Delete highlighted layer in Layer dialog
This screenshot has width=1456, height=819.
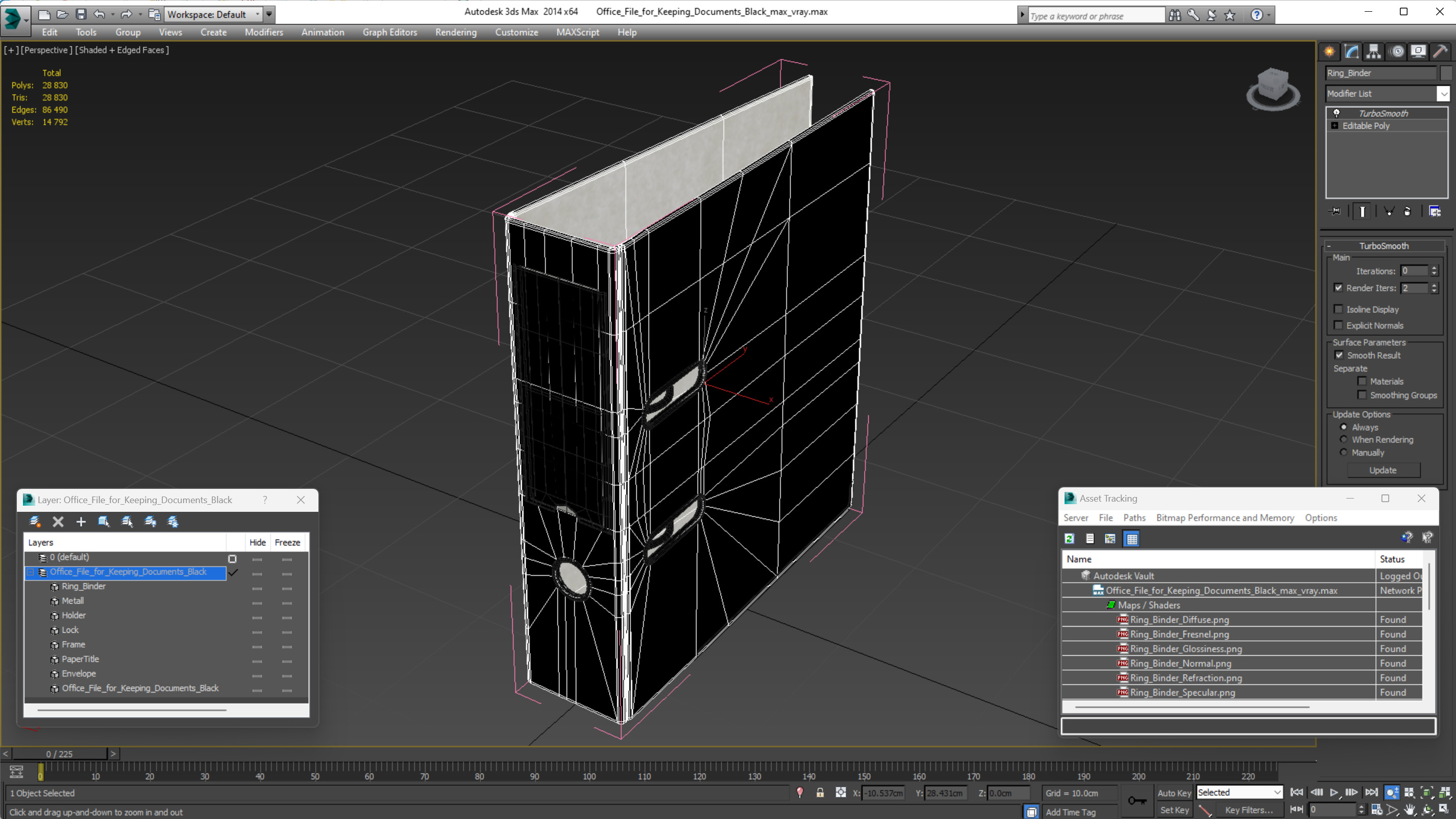pyautogui.click(x=58, y=522)
